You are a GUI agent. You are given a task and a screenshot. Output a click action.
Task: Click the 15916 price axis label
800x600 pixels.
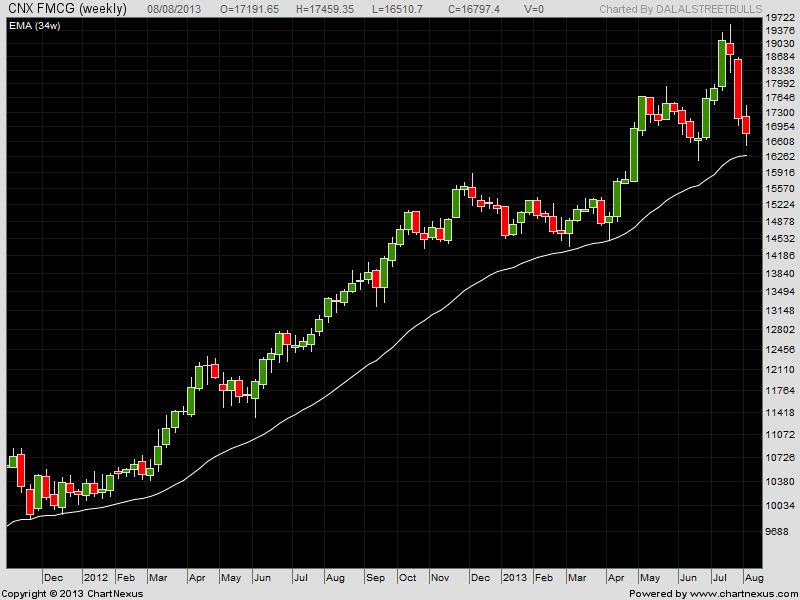point(780,172)
